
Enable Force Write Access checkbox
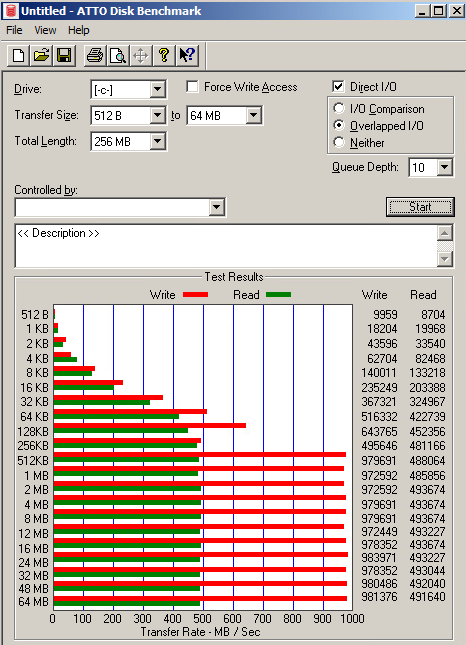click(192, 87)
